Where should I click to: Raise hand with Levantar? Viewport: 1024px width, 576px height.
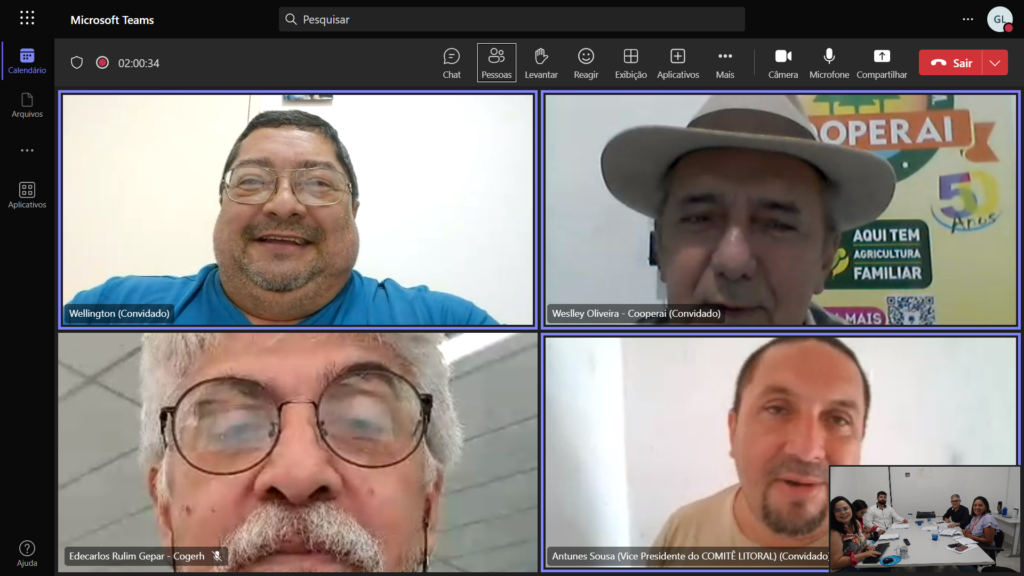point(541,63)
